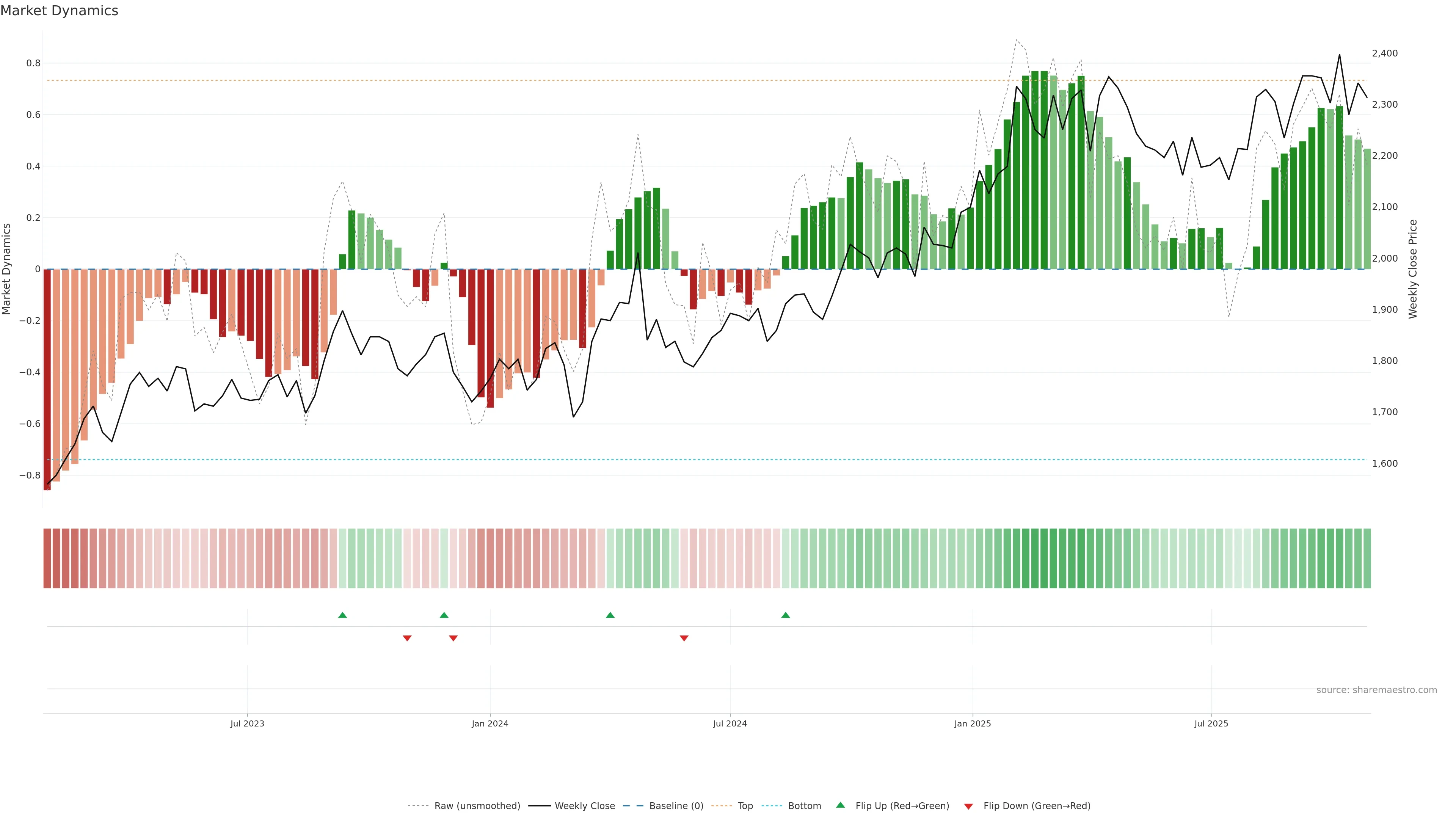Click the darkest red first heatmap strip cell

(47, 558)
